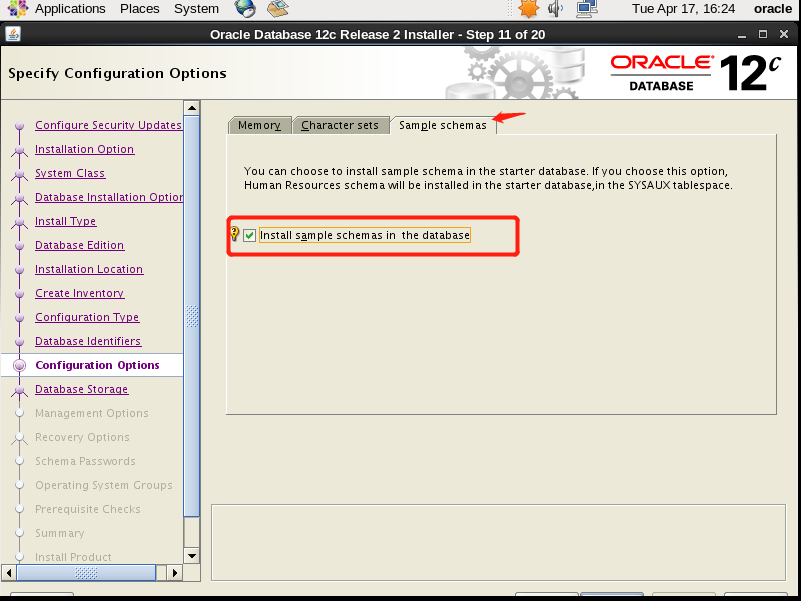801x601 pixels.
Task: Click the date and time clock
Action: click(683, 9)
